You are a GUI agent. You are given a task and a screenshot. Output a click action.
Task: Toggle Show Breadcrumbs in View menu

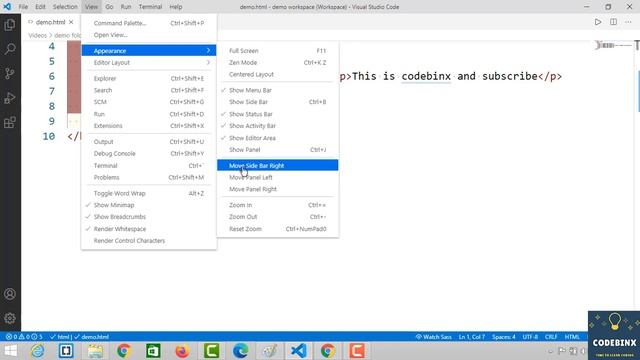149,217
